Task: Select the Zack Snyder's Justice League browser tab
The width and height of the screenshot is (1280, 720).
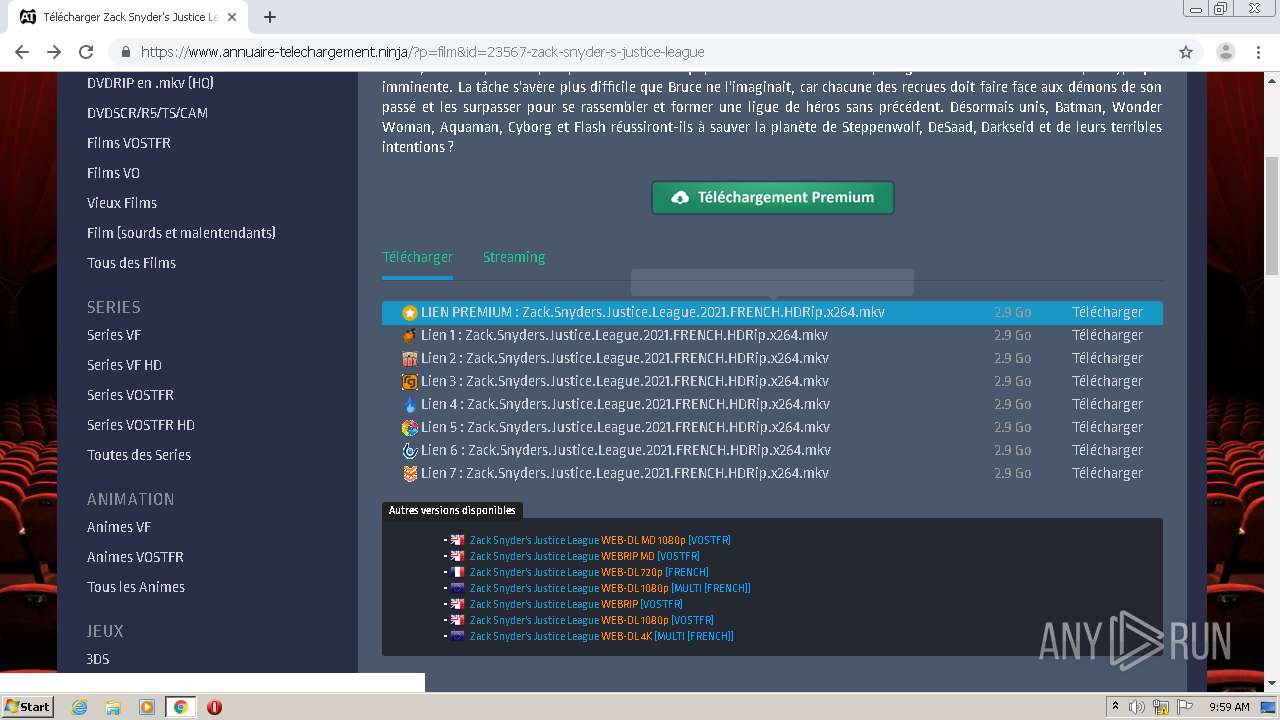Action: (130, 17)
